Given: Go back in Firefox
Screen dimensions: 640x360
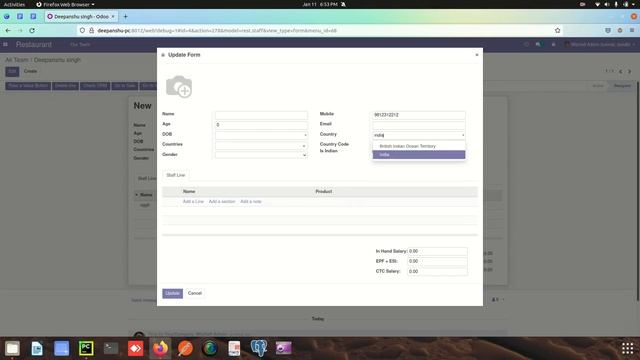Looking at the screenshot, I should tap(8, 31).
